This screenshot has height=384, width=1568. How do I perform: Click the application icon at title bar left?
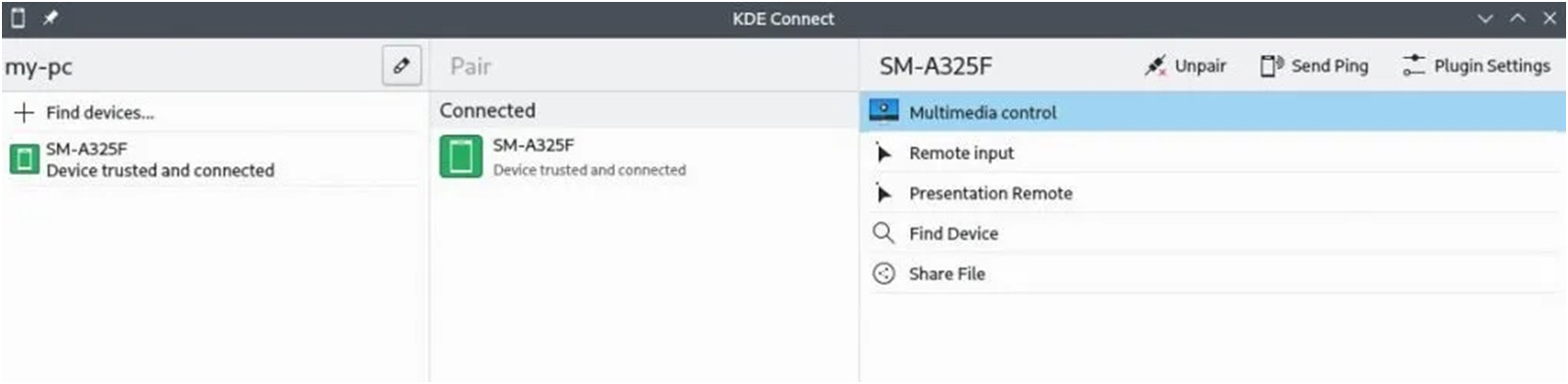click(17, 18)
